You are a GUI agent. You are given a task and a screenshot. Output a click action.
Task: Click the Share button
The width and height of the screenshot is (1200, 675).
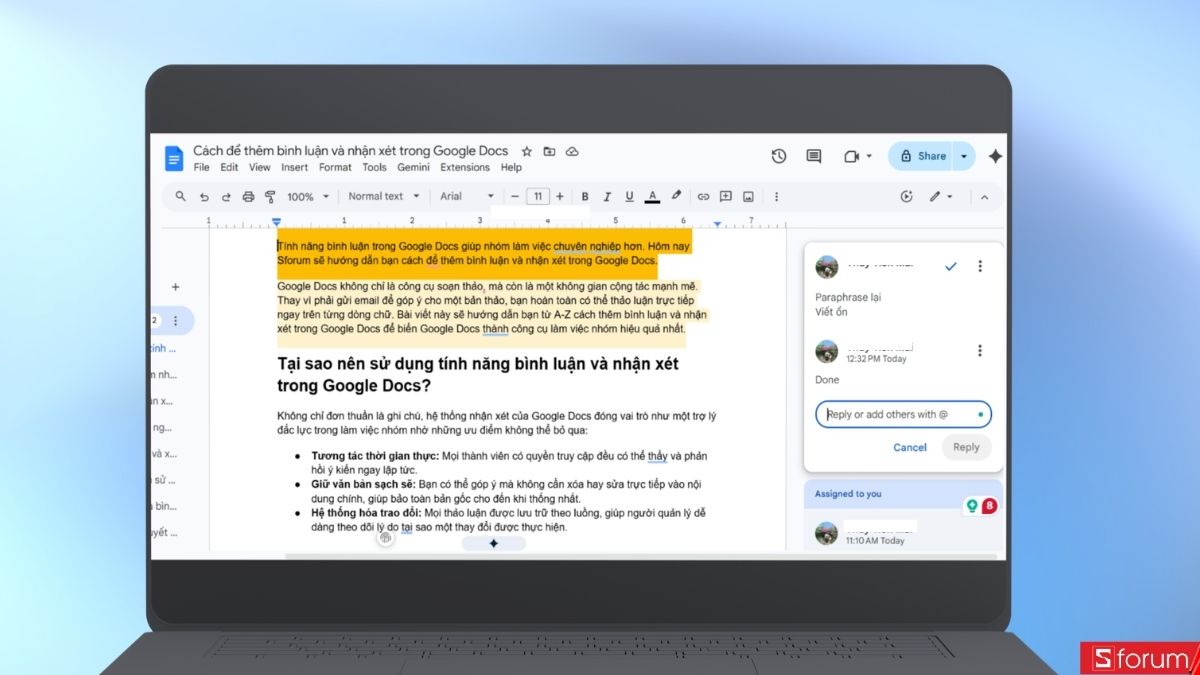(922, 156)
